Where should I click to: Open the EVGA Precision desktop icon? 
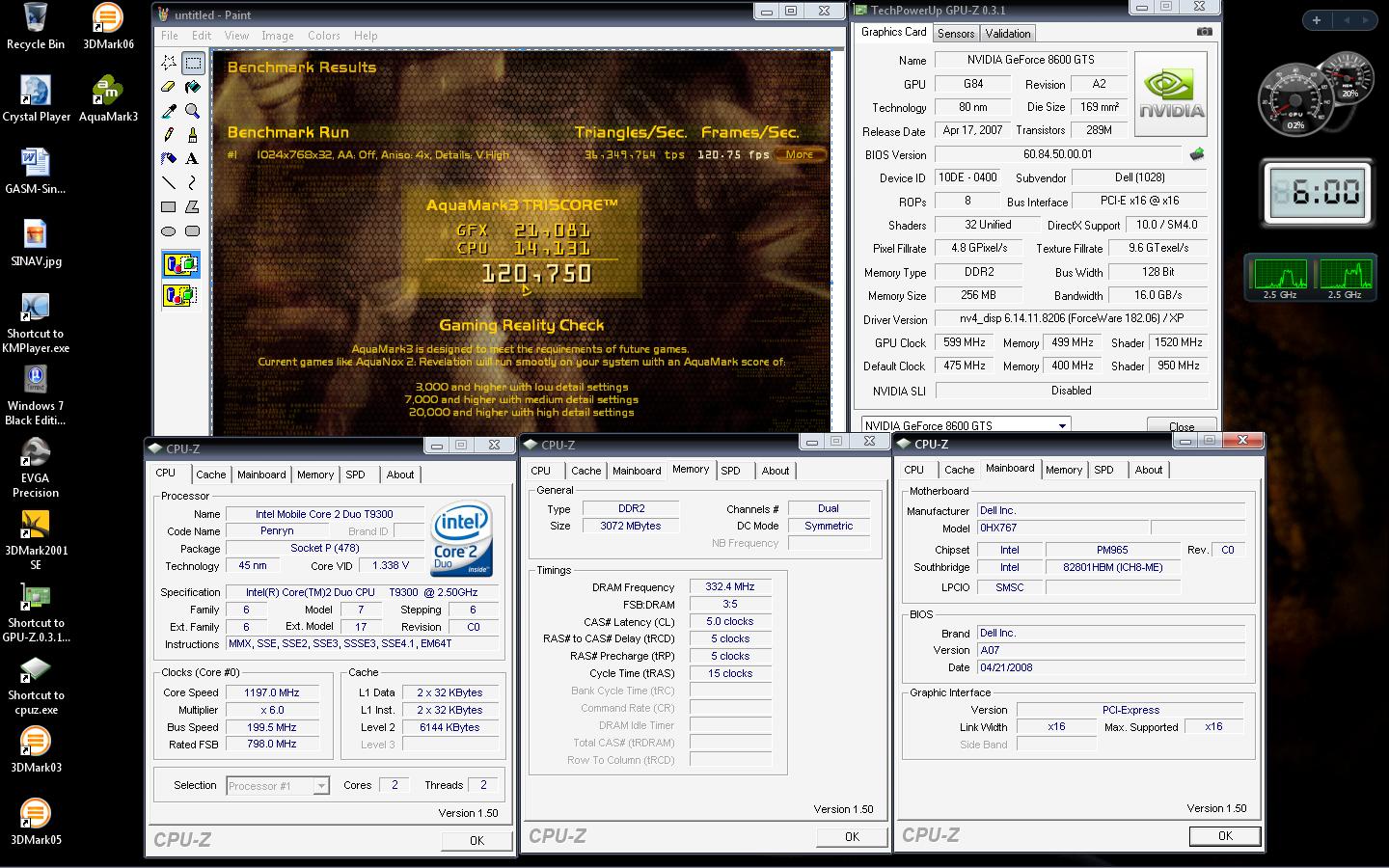[36, 469]
